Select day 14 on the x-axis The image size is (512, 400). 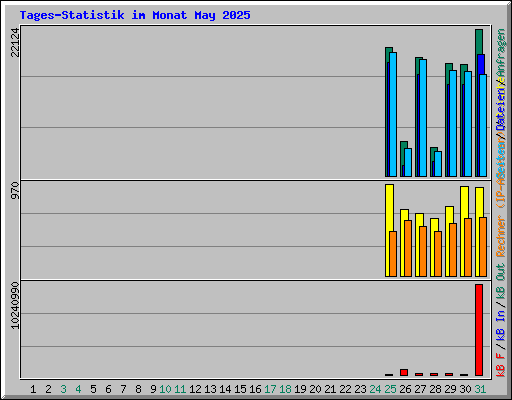click(x=225, y=389)
